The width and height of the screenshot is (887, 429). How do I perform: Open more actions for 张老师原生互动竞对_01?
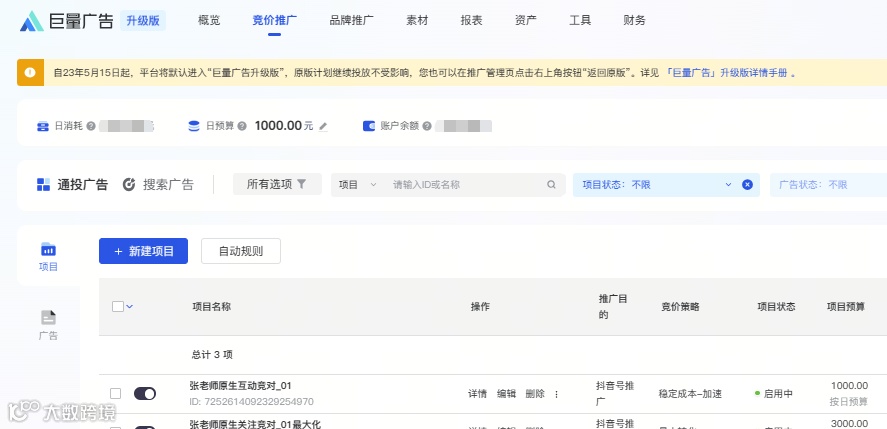click(556, 394)
